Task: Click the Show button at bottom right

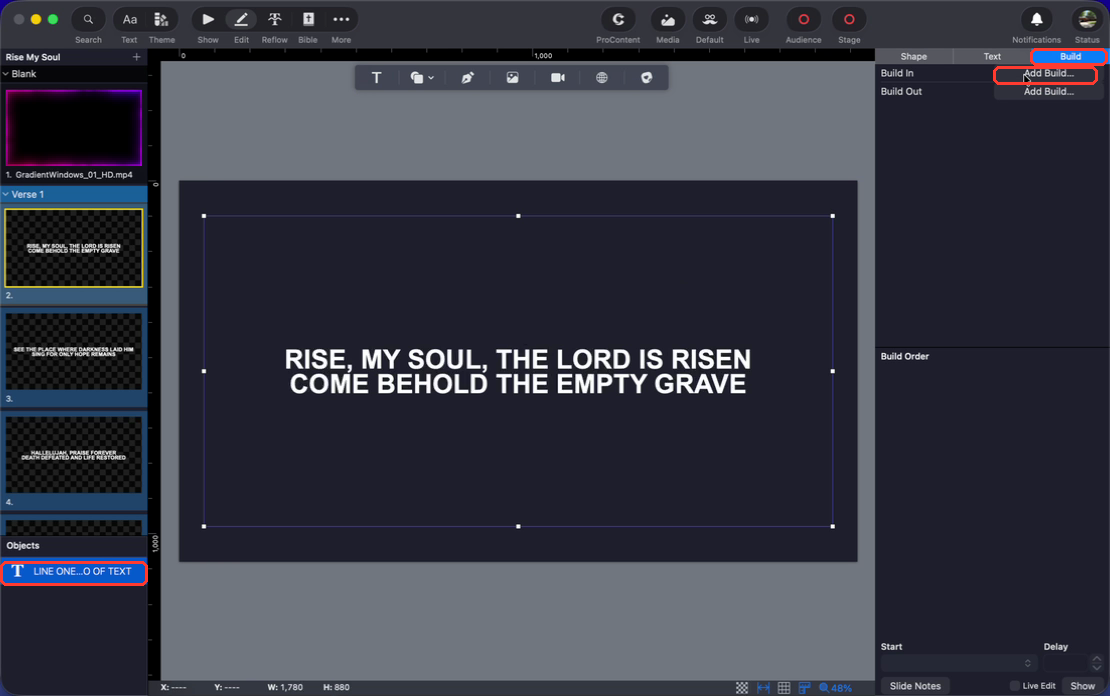Action: click(x=1082, y=686)
